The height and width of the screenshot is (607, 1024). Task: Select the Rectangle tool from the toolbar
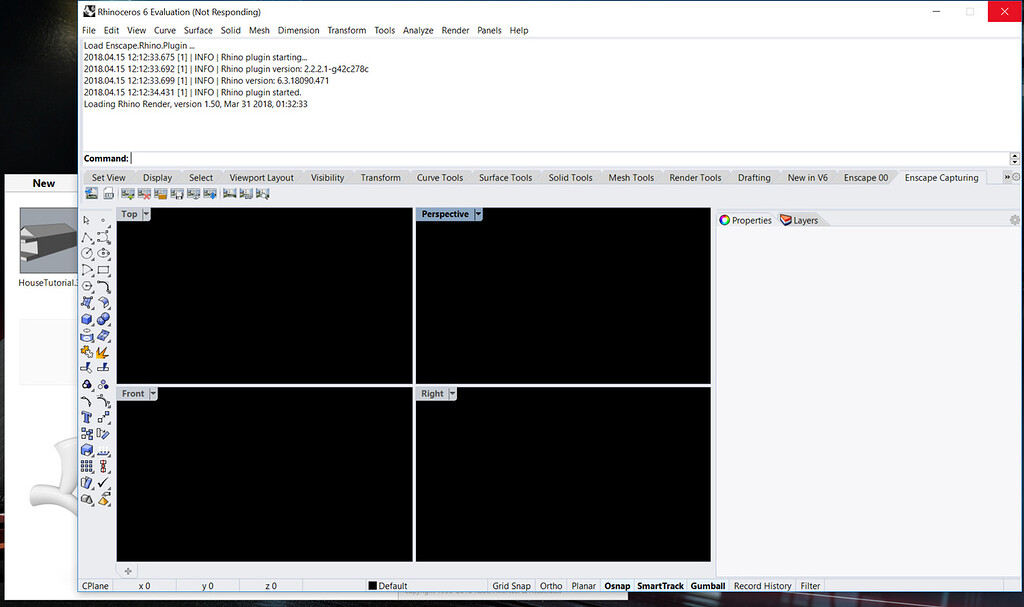coord(103,270)
